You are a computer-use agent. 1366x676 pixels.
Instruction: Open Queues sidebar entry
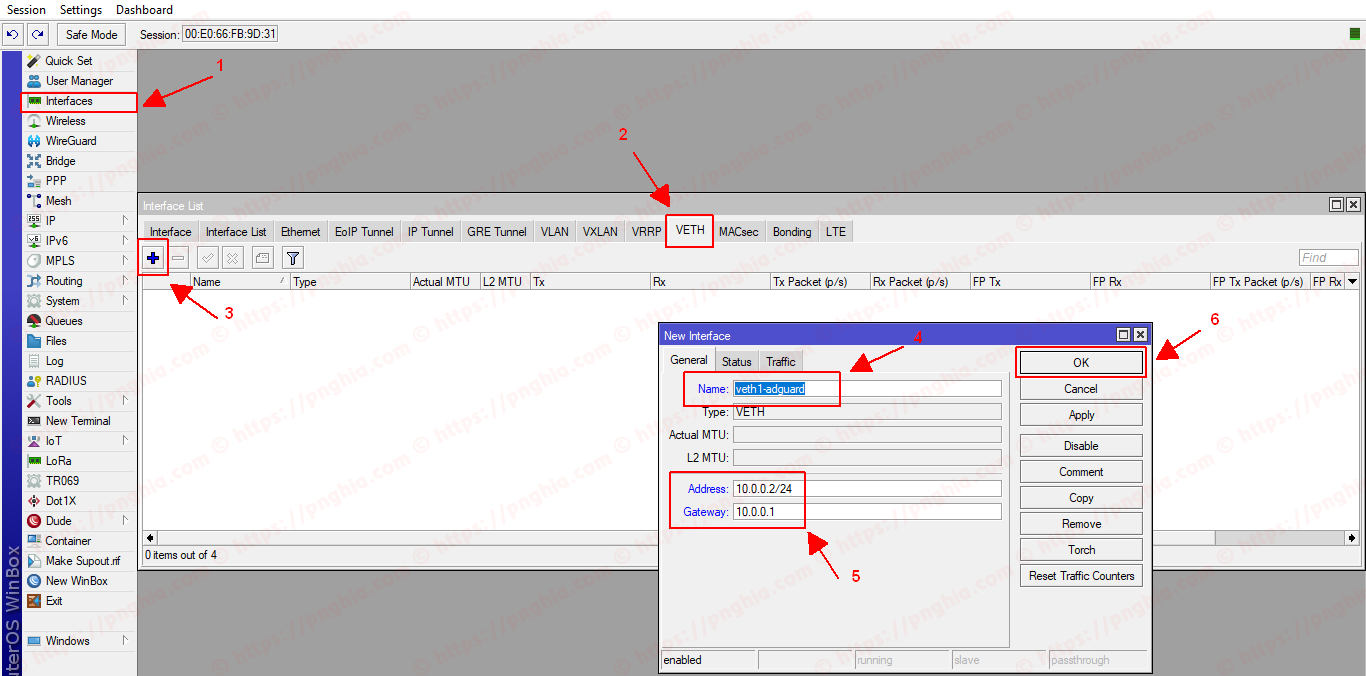pos(64,321)
